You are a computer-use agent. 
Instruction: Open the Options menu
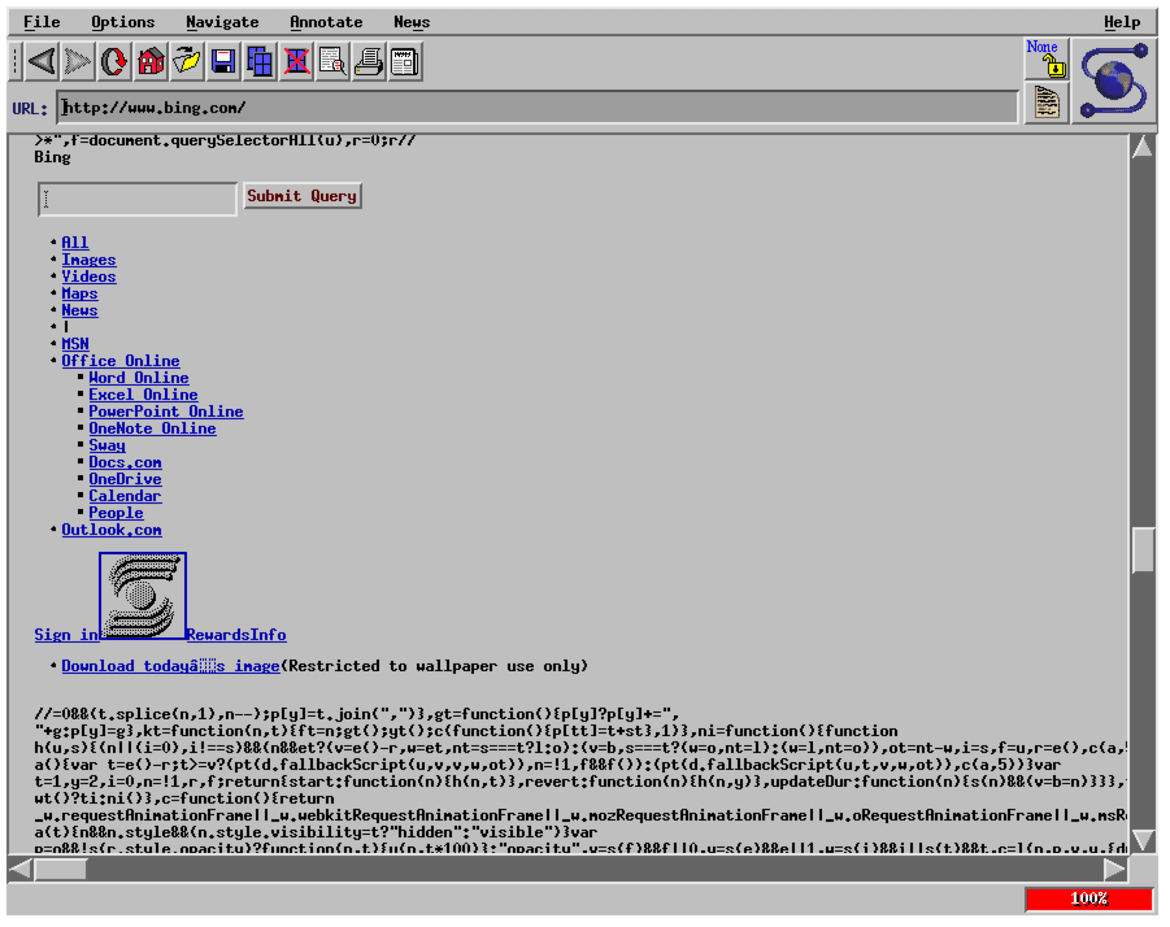[x=123, y=22]
